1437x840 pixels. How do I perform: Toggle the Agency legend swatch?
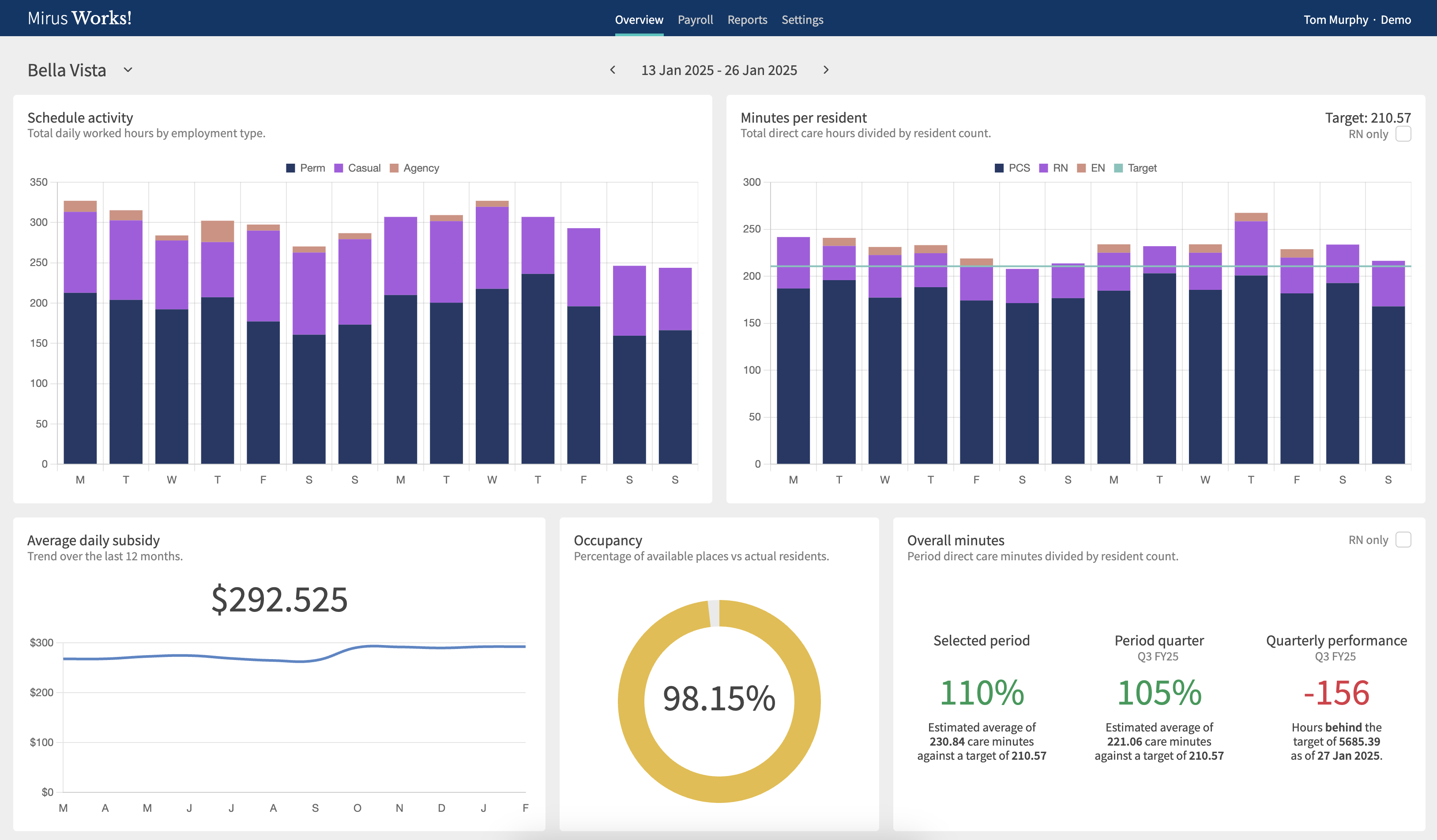point(394,168)
